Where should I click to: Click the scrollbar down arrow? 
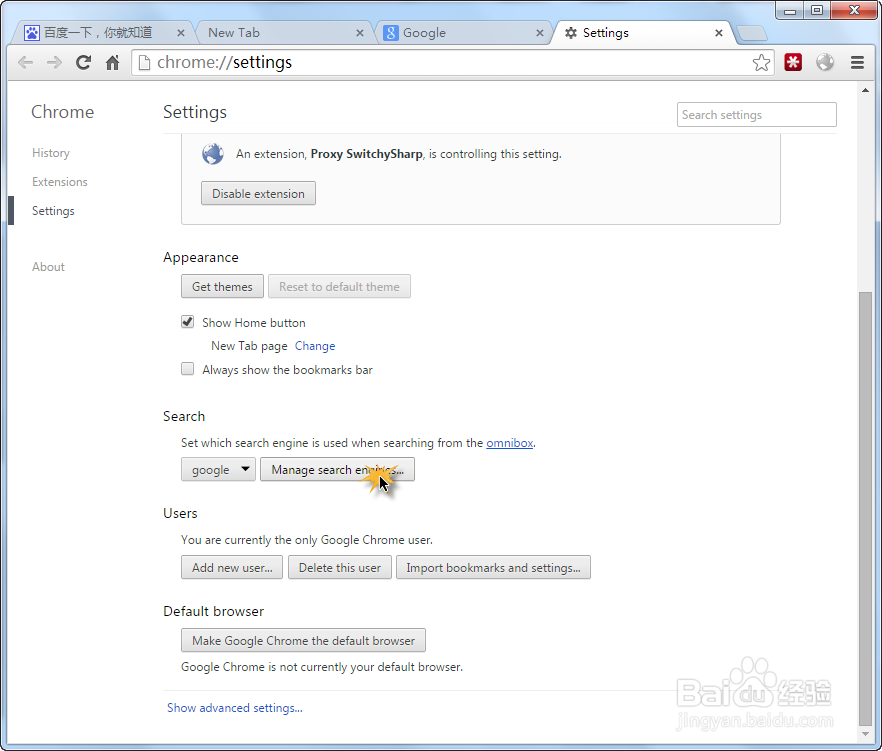pos(865,734)
